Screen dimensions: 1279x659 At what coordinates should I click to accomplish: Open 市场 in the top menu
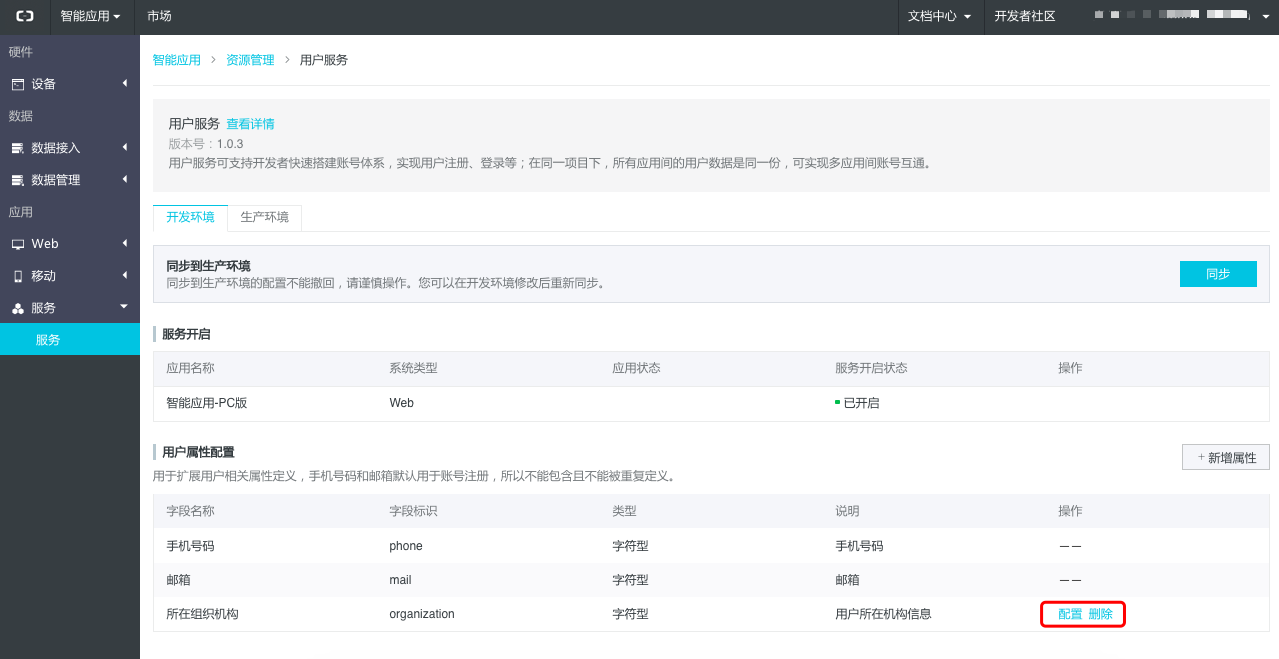[x=159, y=16]
